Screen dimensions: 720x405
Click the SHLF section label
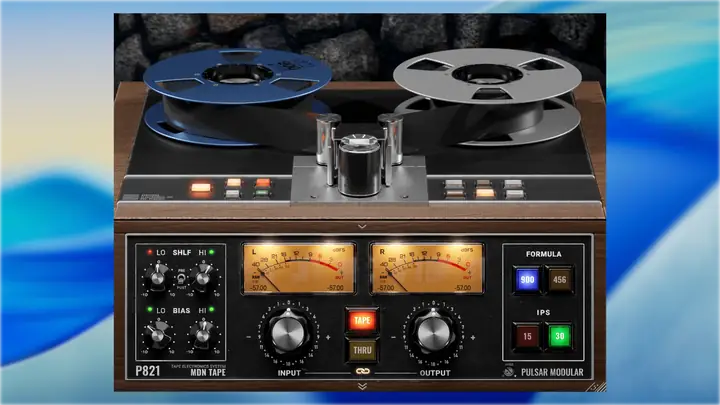click(181, 253)
